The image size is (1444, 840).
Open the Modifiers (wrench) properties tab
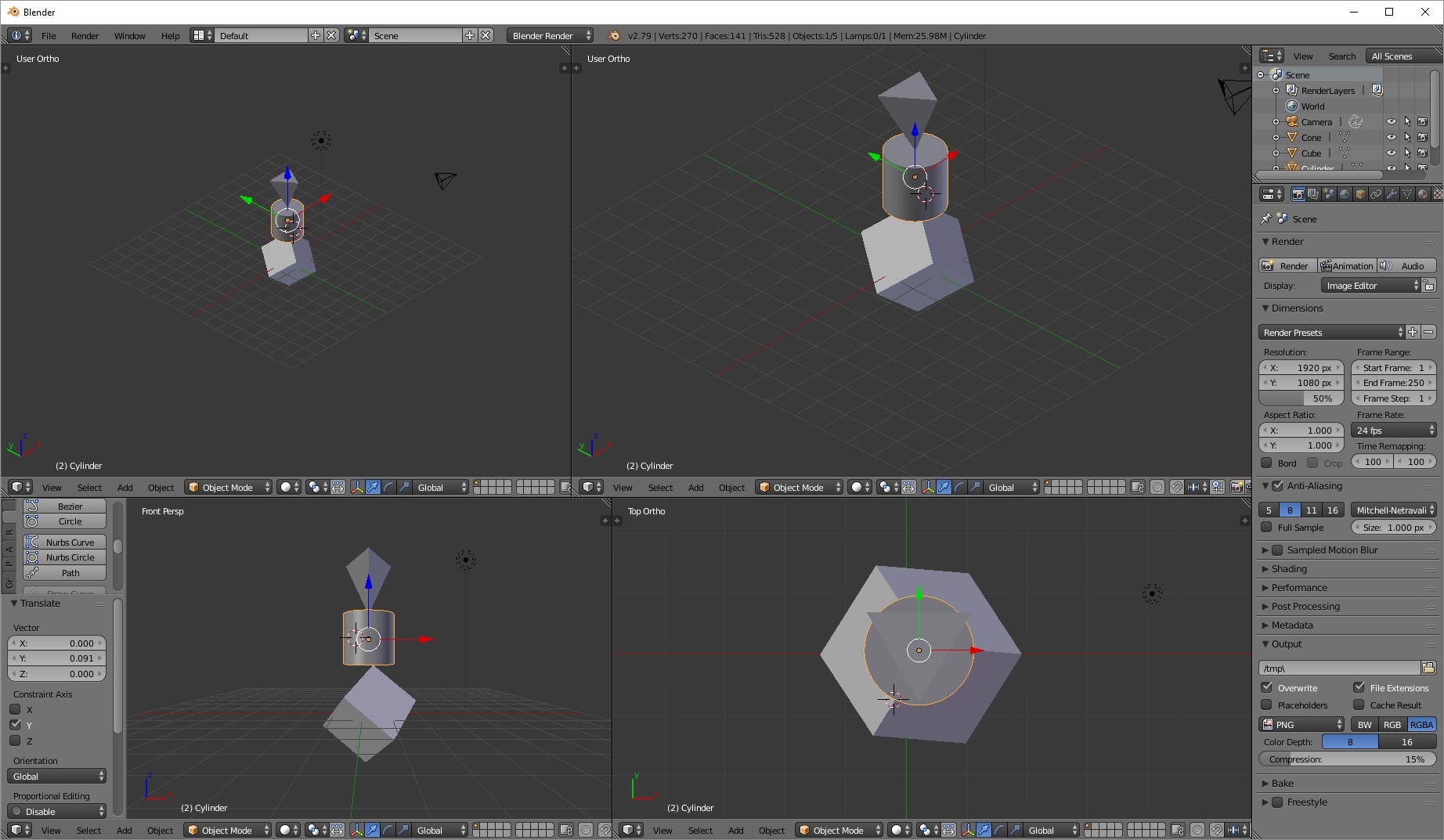click(x=1392, y=194)
